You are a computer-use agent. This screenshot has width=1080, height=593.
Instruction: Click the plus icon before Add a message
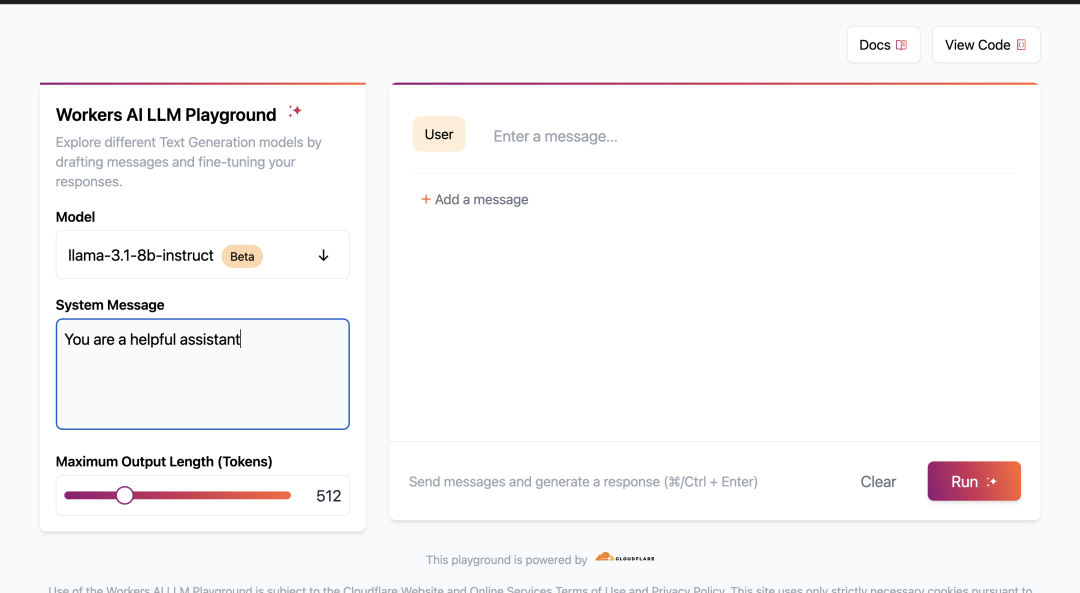point(426,199)
